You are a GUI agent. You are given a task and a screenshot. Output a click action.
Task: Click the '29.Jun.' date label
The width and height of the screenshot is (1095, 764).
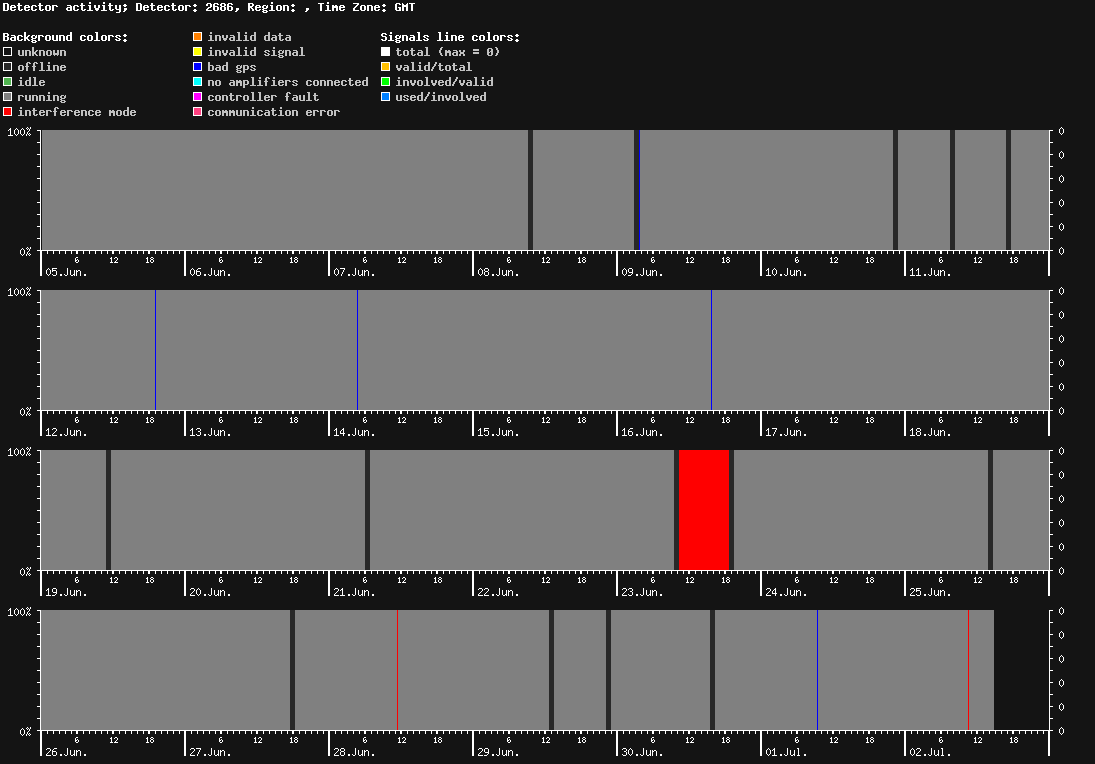[x=499, y=752]
